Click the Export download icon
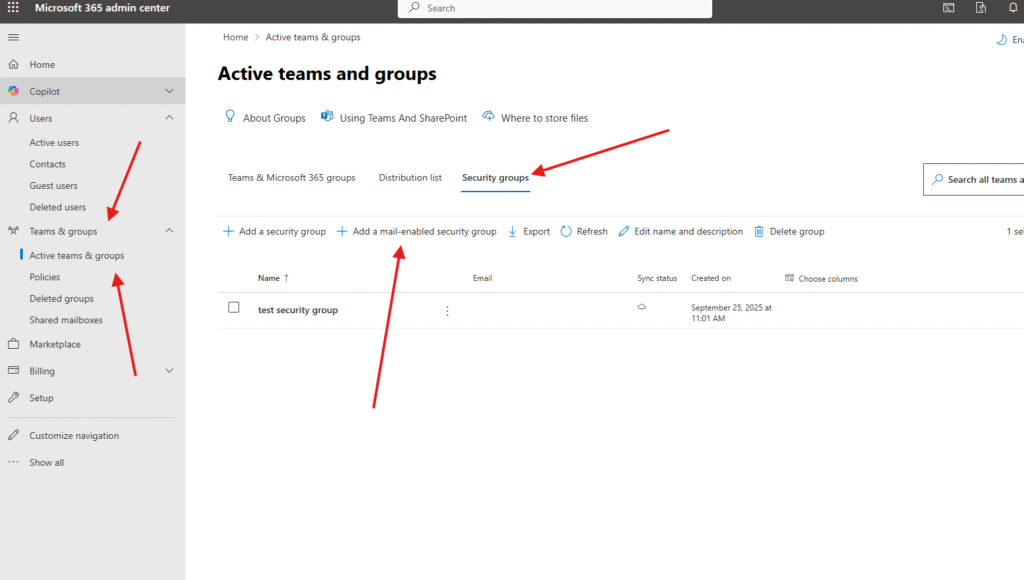This screenshot has width=1024, height=580. point(513,232)
